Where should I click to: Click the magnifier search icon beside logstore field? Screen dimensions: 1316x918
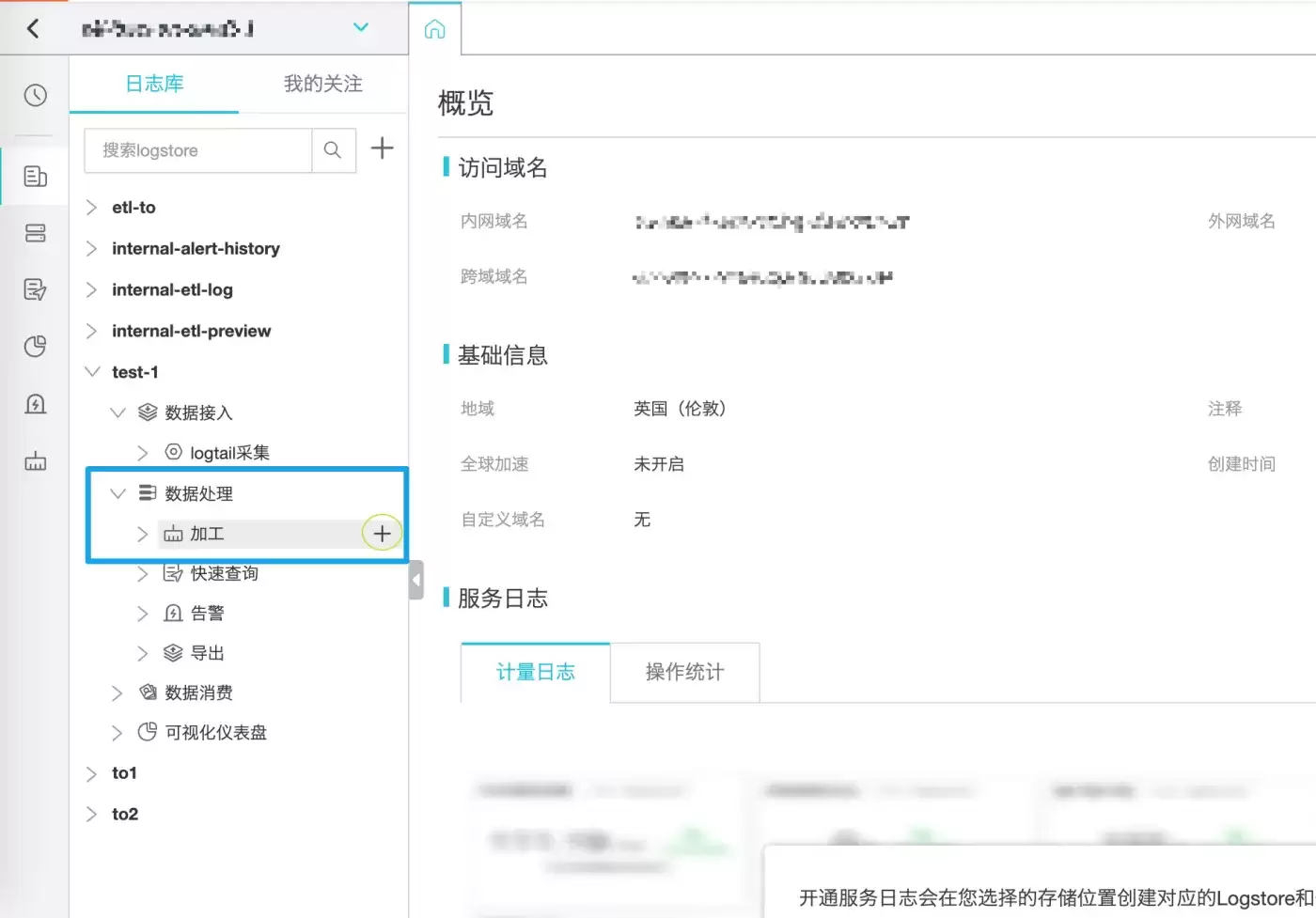tap(333, 150)
